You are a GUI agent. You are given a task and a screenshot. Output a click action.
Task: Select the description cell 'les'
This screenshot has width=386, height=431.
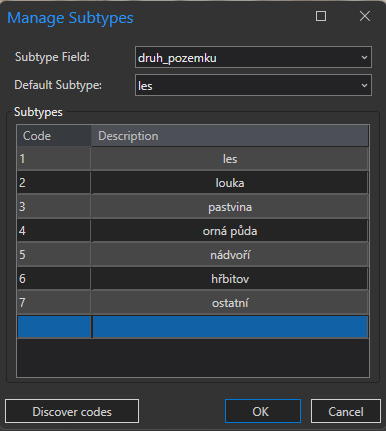tap(230, 159)
